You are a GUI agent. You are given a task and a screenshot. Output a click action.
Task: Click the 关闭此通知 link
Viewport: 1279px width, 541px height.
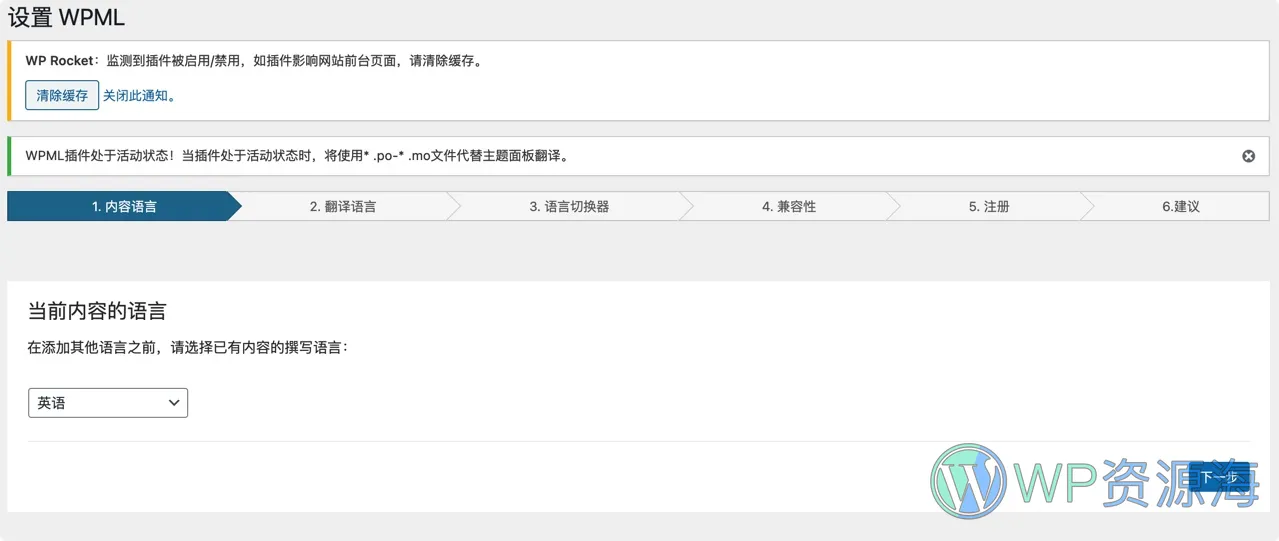pos(139,96)
